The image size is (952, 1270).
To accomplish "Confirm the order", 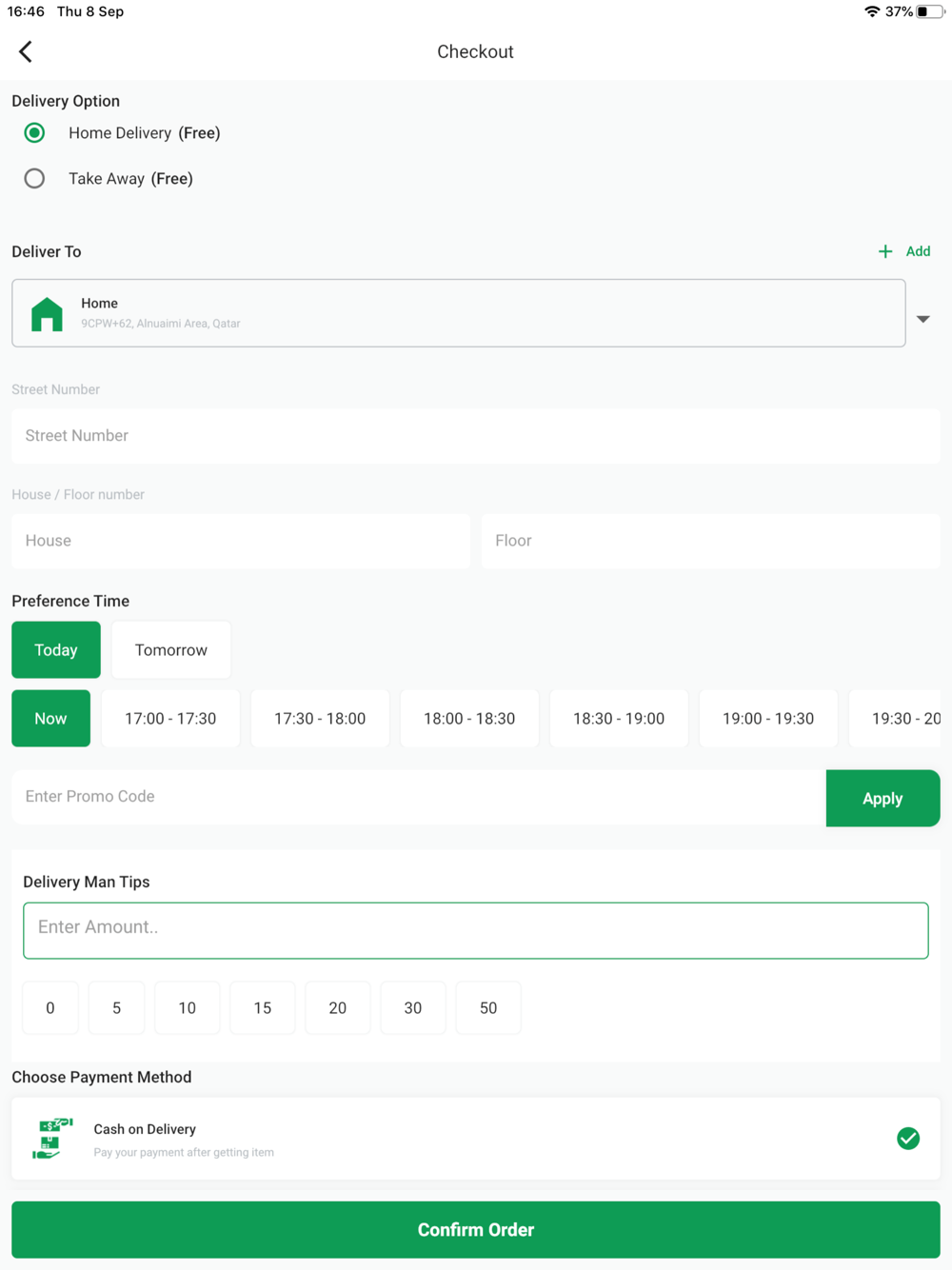I will [x=476, y=1229].
